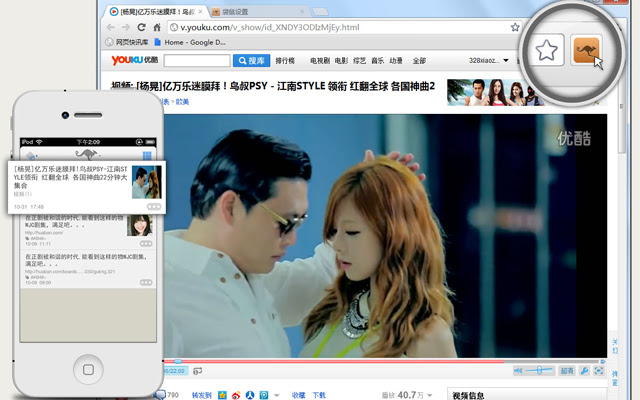Viewport: 640px width, 400px height.
Task: Tap grid view icon in phone app
Action: (147, 156)
